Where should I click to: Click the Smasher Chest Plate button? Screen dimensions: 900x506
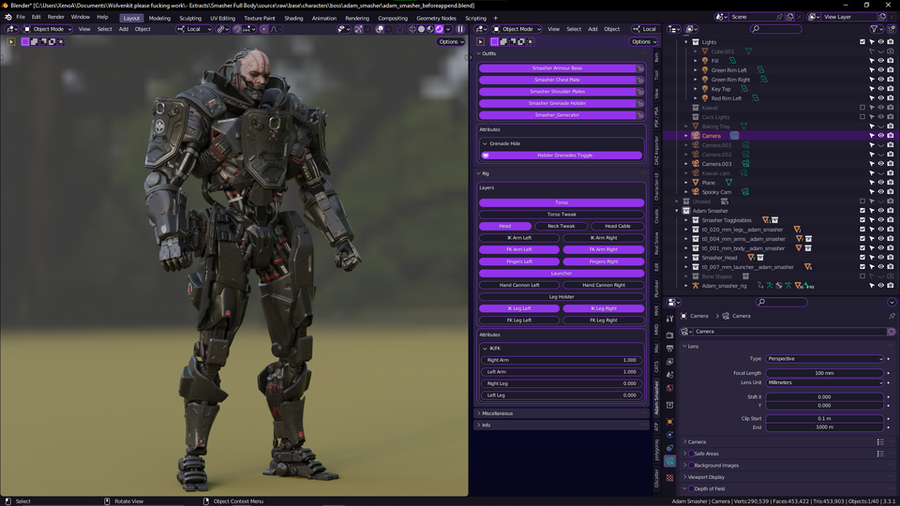pyautogui.click(x=557, y=80)
